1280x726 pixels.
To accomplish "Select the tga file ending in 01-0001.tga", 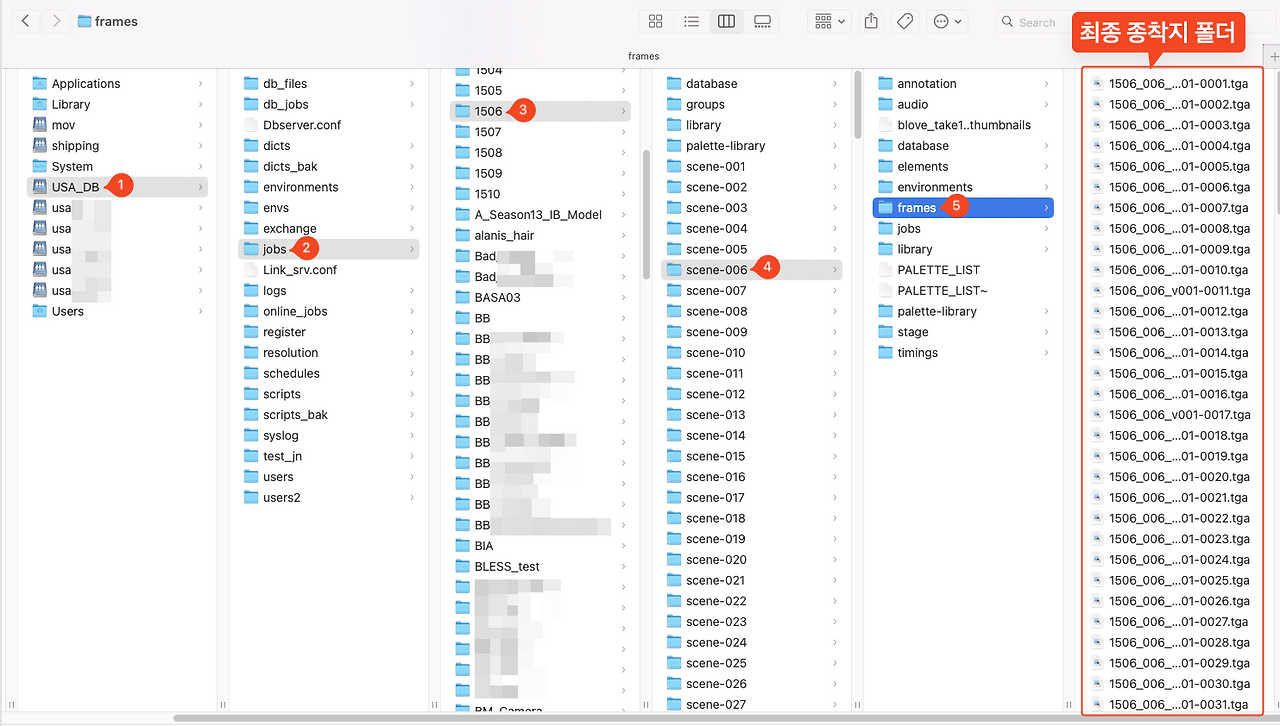I will click(x=1171, y=84).
